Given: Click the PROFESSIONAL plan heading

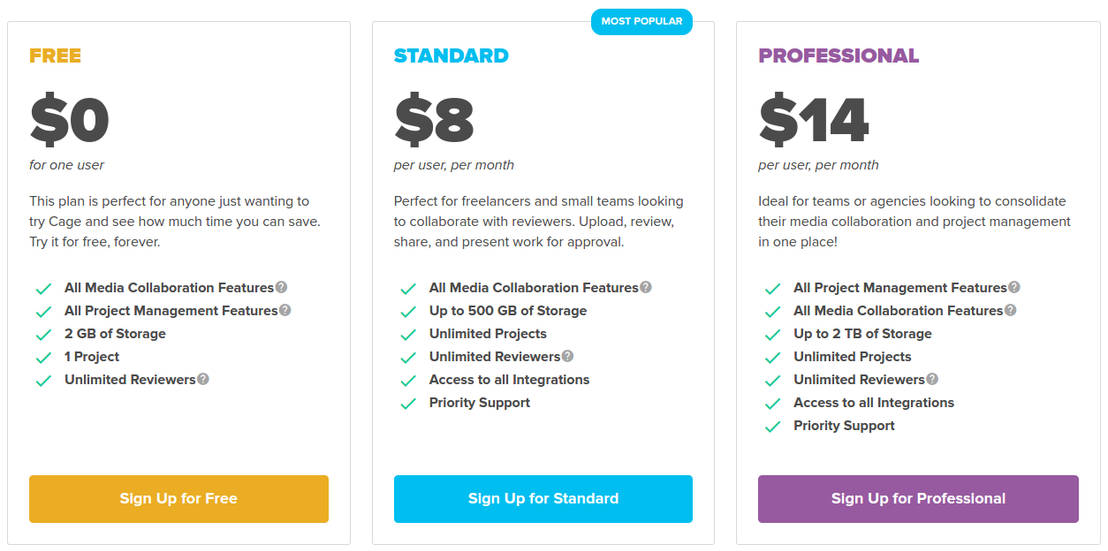Looking at the screenshot, I should (838, 56).
